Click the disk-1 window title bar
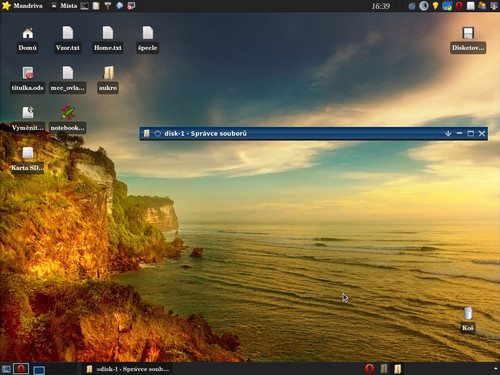Viewport: 500px width, 375px height. tap(313, 134)
